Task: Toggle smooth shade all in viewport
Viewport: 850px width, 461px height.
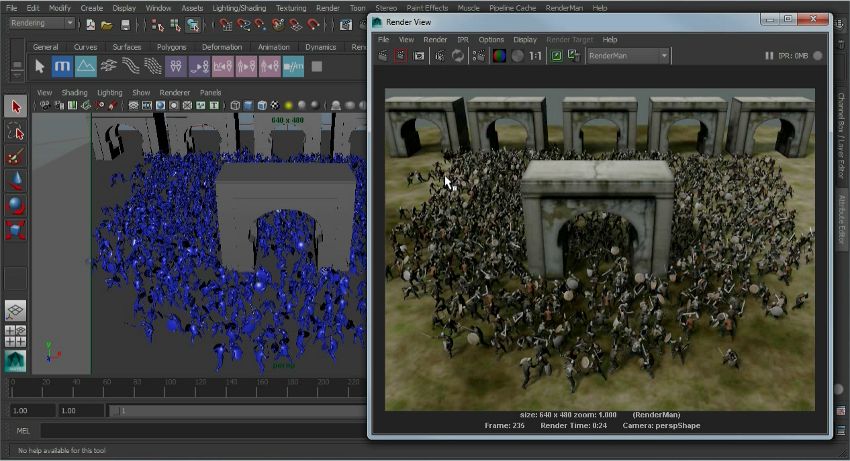Action: pos(248,105)
